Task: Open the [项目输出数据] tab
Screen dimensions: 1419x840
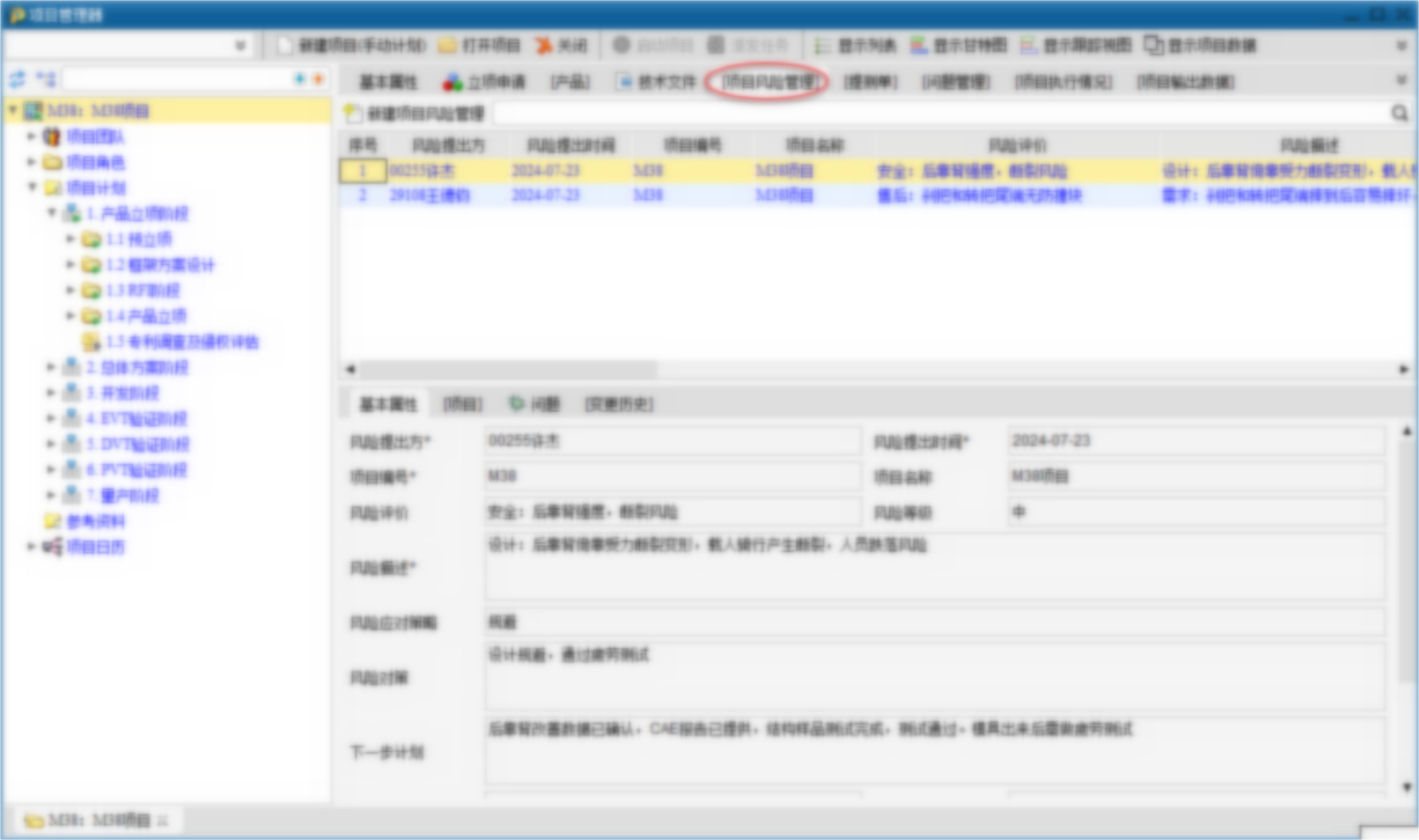Action: pyautogui.click(x=1185, y=82)
